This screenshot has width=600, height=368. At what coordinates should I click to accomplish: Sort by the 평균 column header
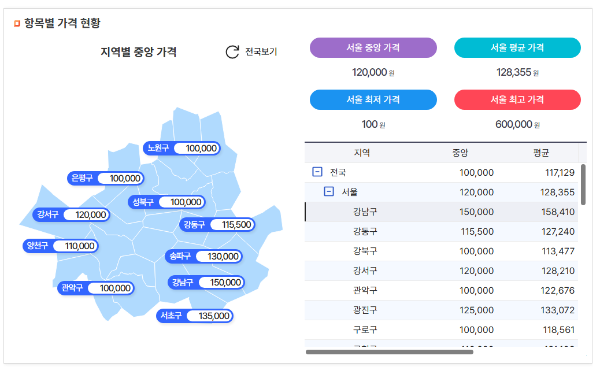click(x=541, y=153)
